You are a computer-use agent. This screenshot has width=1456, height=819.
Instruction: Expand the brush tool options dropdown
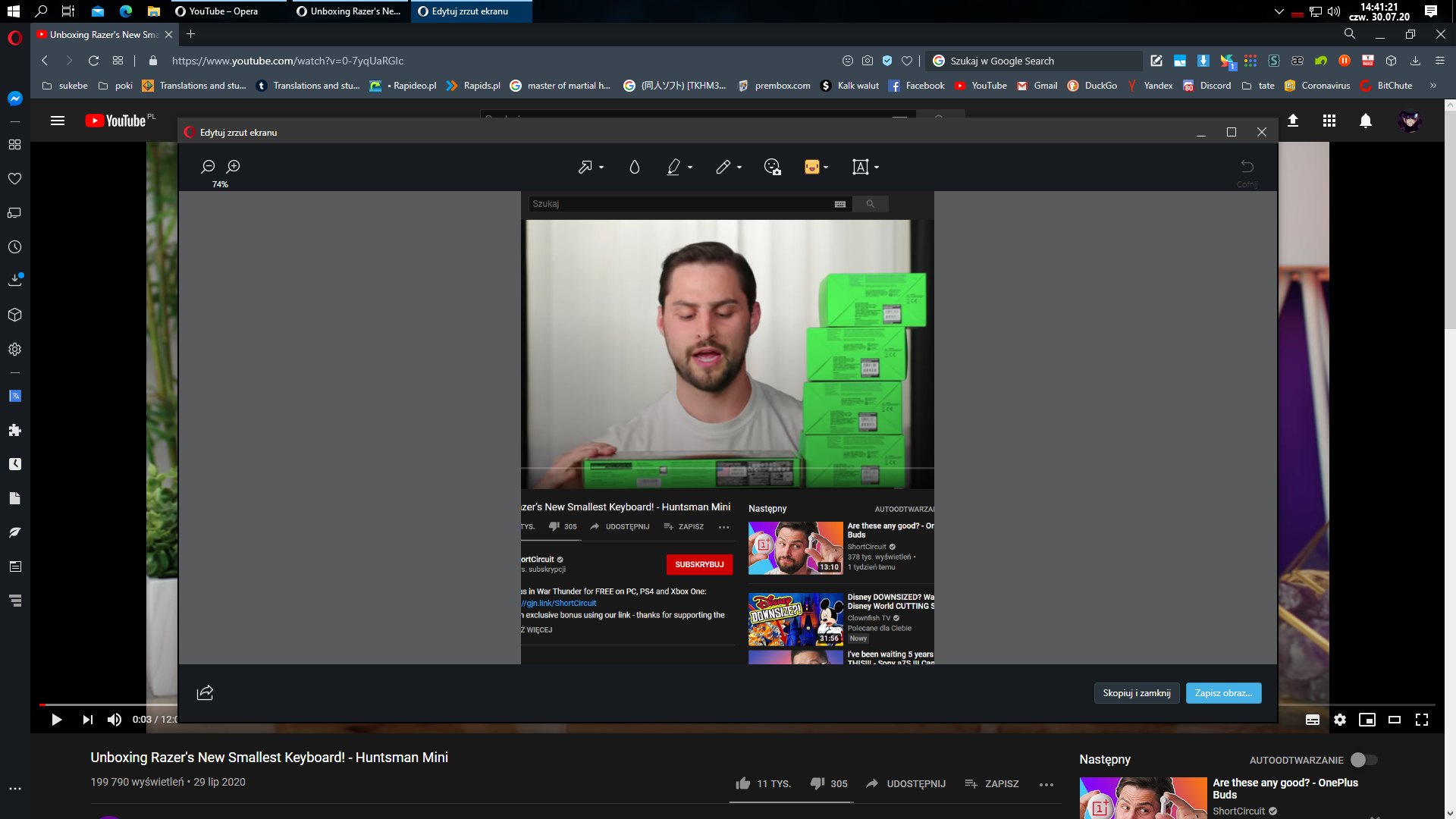[694, 167]
